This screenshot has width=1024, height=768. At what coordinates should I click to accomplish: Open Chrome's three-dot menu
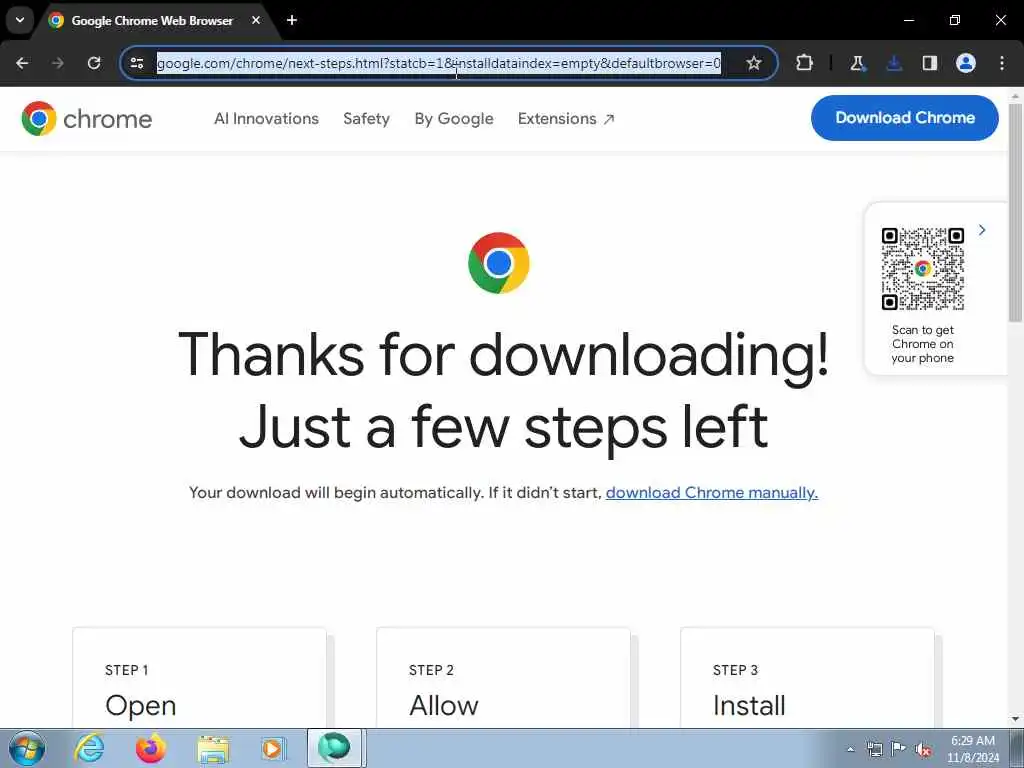[1002, 63]
